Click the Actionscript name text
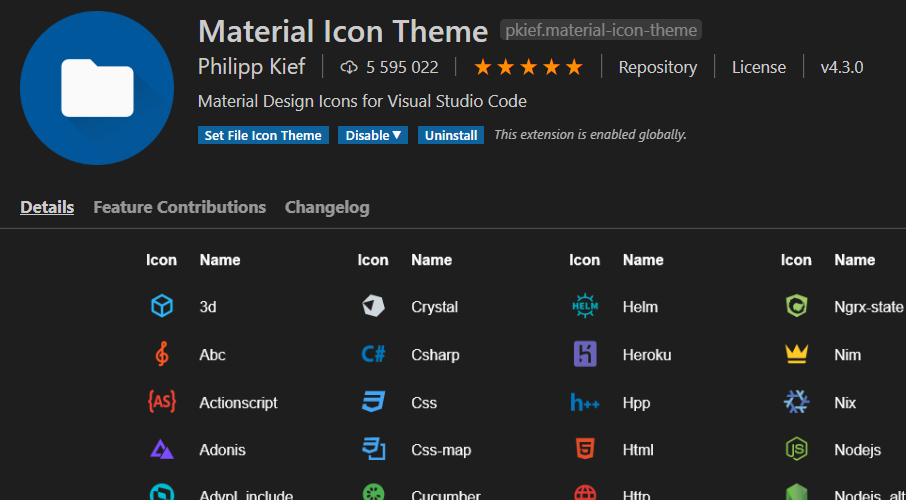The image size is (906, 500). [238, 402]
